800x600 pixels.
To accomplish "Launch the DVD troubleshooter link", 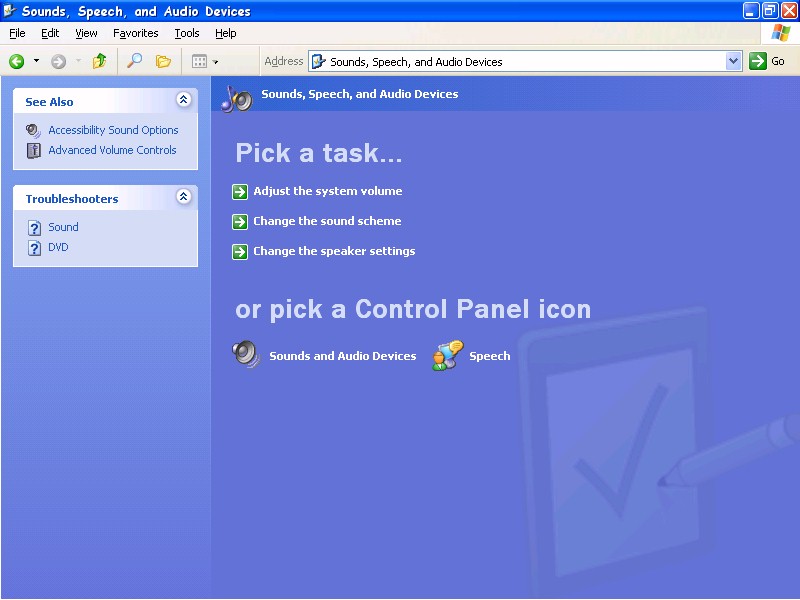I will 58,247.
